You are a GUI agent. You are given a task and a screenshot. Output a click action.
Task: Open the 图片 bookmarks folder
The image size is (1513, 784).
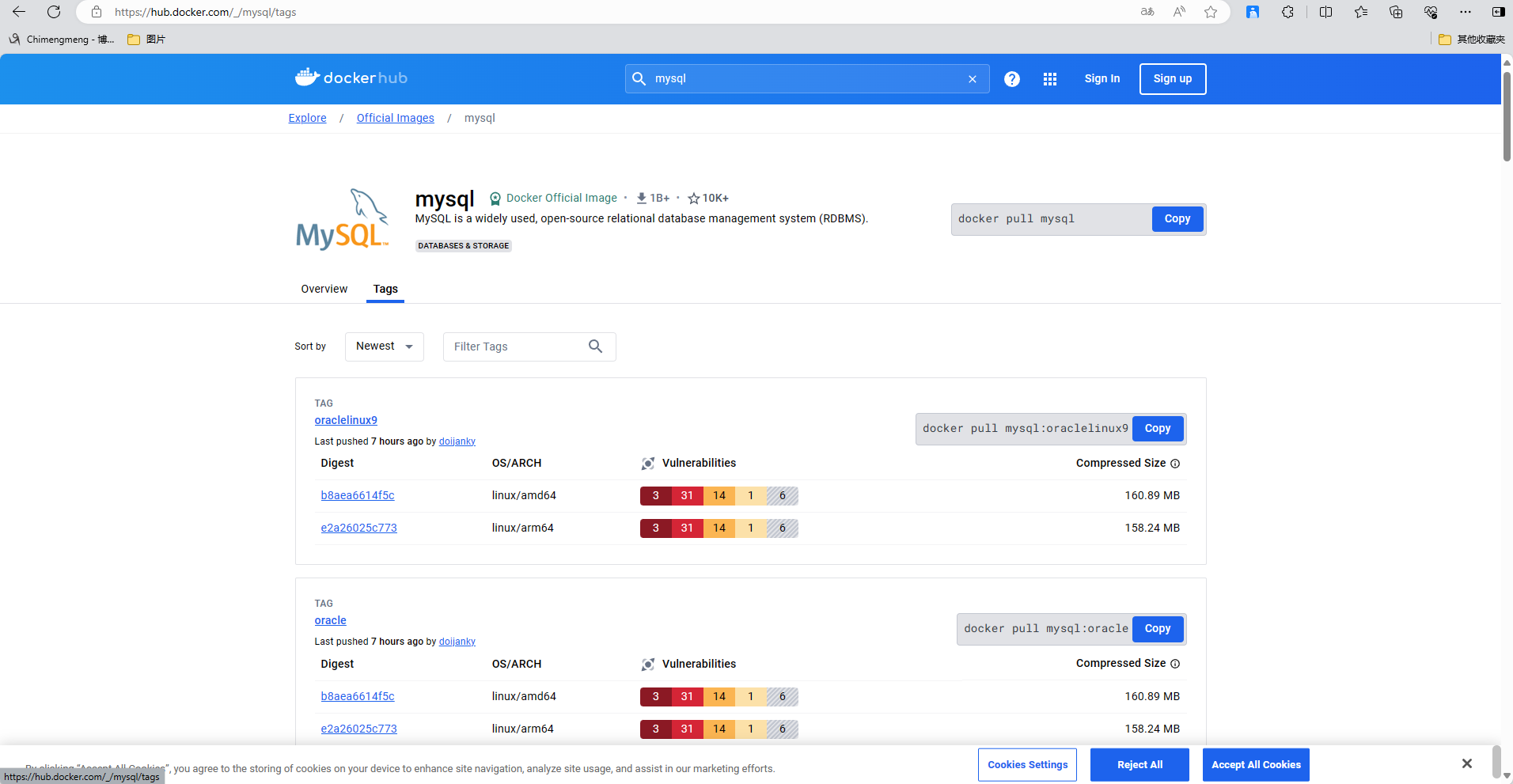[x=147, y=39]
